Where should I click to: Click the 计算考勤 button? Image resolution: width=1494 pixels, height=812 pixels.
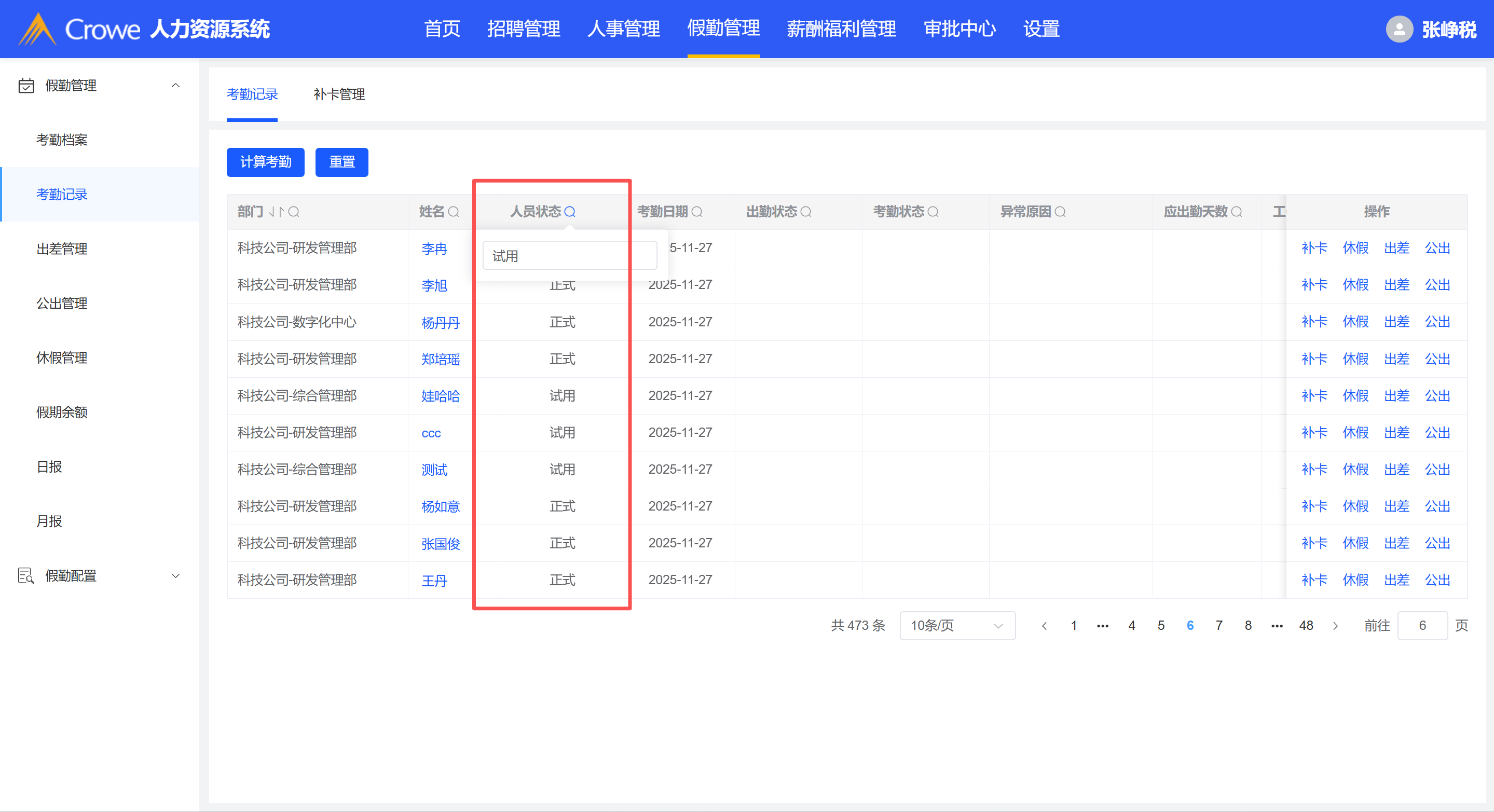266,162
